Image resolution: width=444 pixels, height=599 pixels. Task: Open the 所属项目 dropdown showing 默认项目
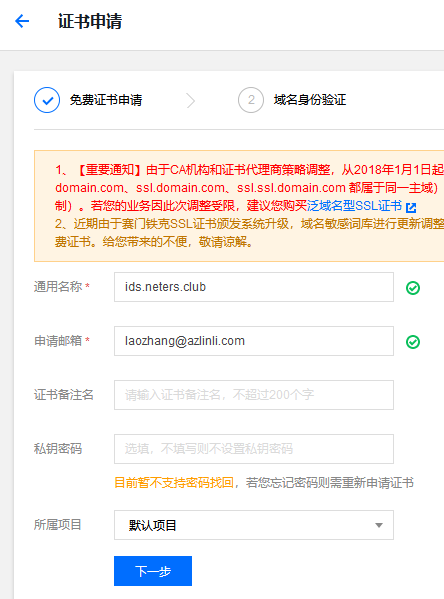point(254,525)
